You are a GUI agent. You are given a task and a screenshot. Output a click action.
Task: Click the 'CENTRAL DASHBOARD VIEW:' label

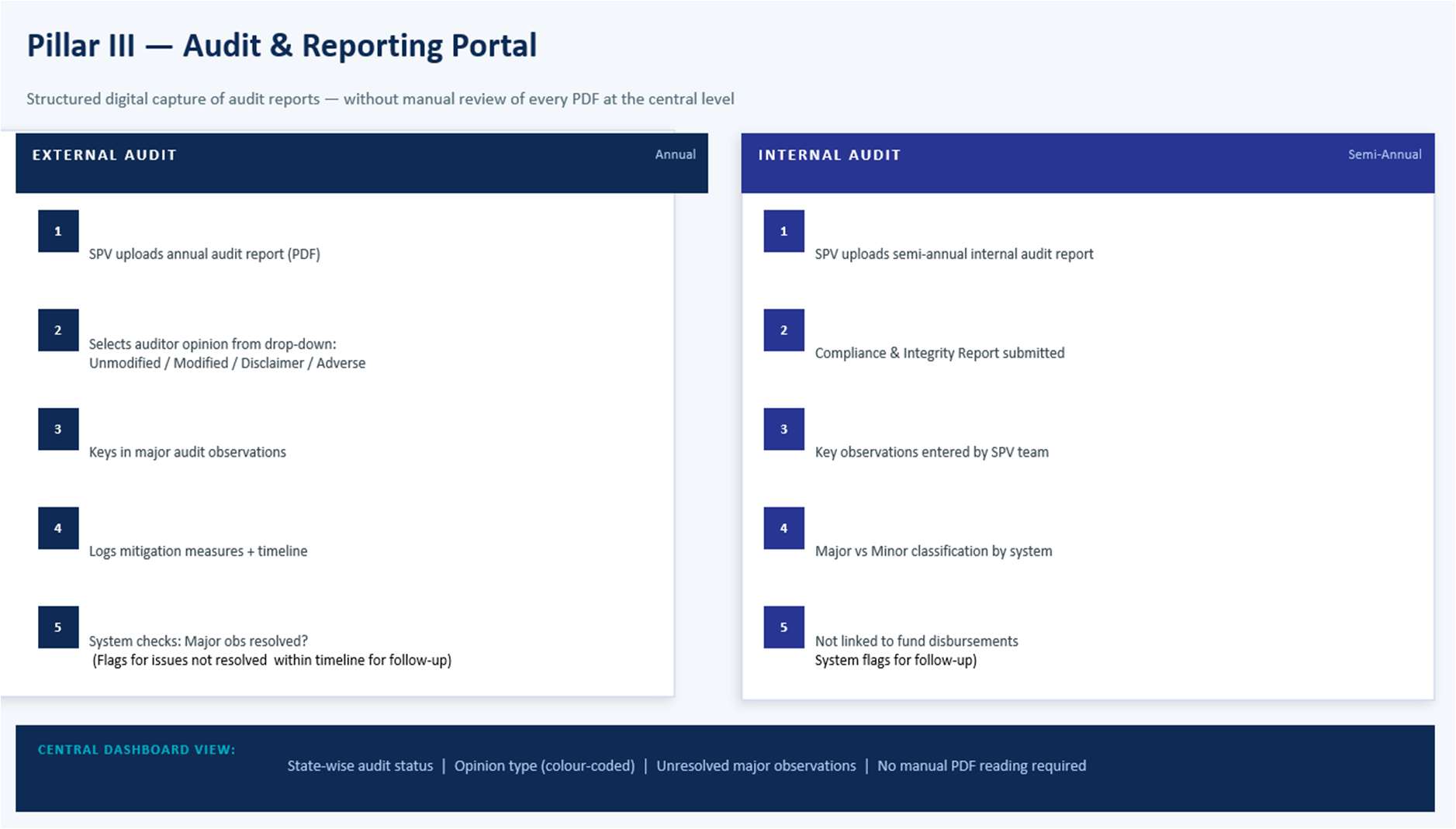137,750
